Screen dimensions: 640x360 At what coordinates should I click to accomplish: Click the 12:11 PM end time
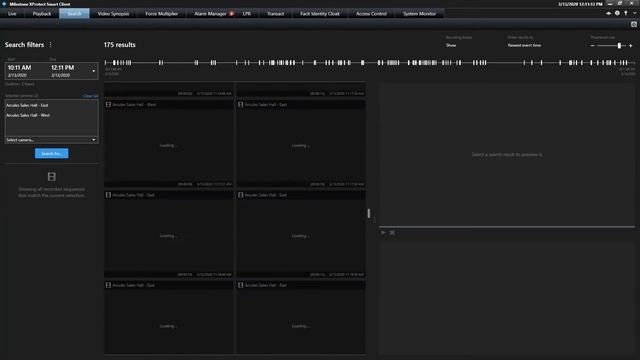pos(62,68)
